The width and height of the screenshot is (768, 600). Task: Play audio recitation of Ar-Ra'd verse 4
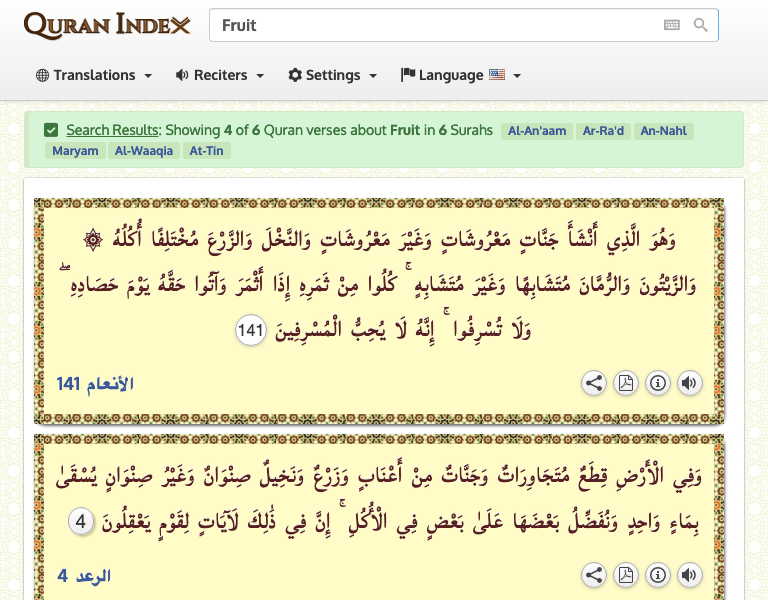(689, 575)
